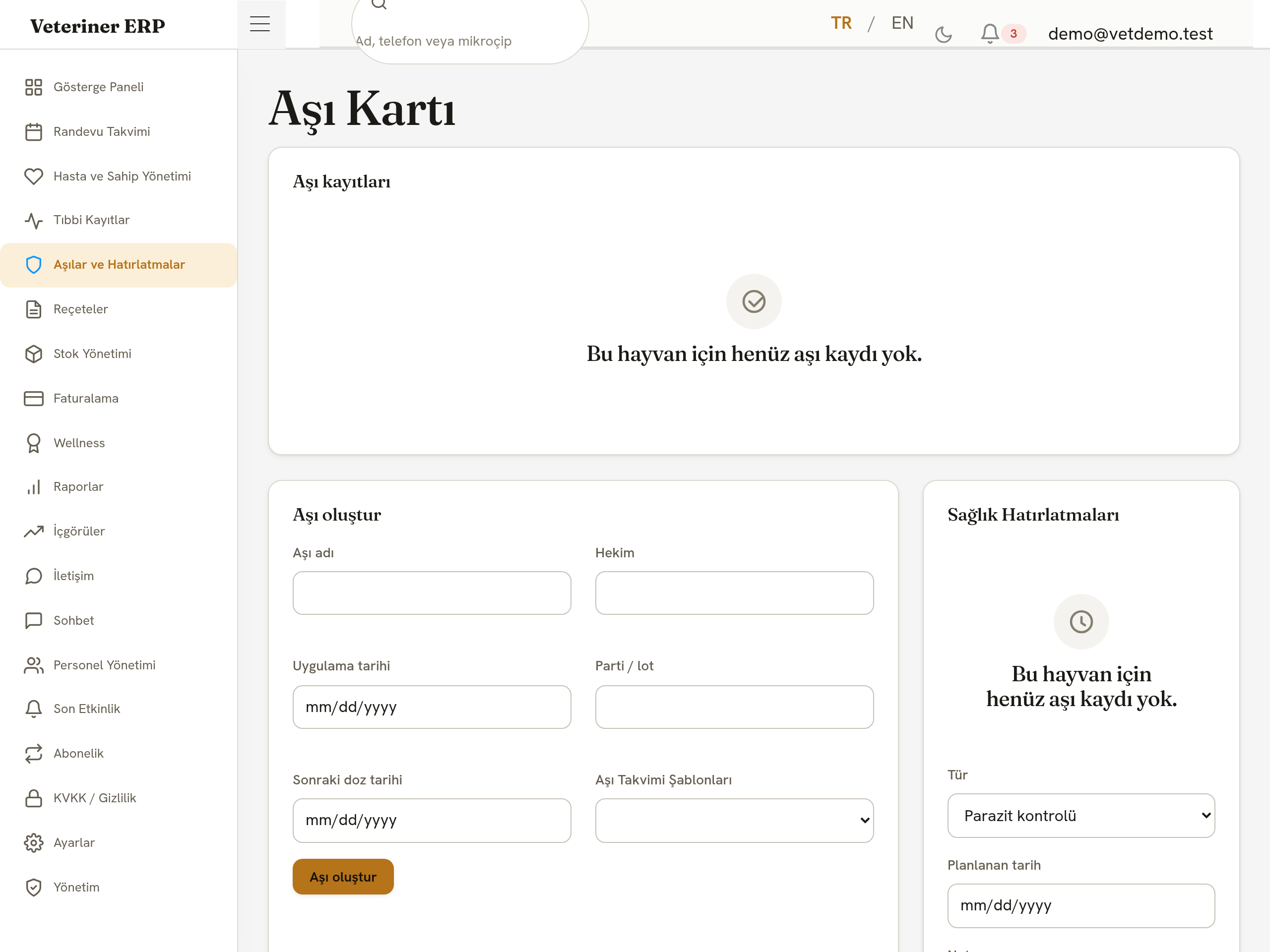Toggle the sidebar with the hamburger menu
This screenshot has width=1270, height=952.
click(260, 23)
